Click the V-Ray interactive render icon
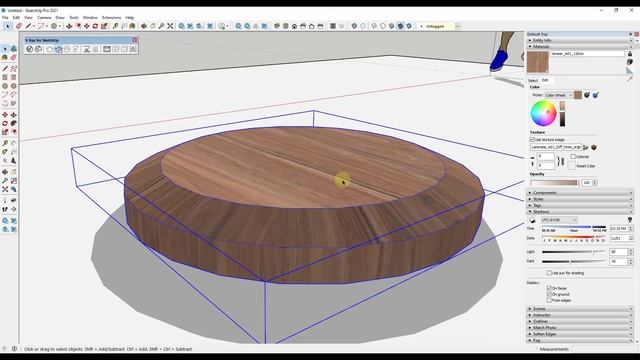640x360 pixels. (58, 49)
